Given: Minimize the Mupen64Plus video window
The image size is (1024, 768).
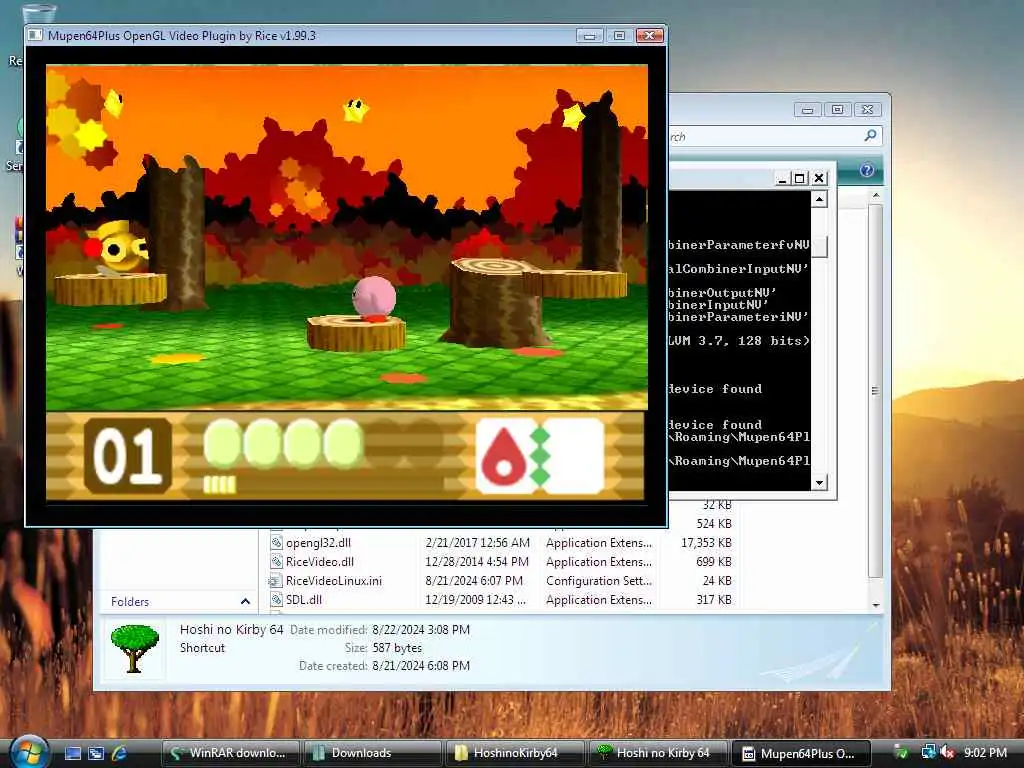Looking at the screenshot, I should coord(589,35).
